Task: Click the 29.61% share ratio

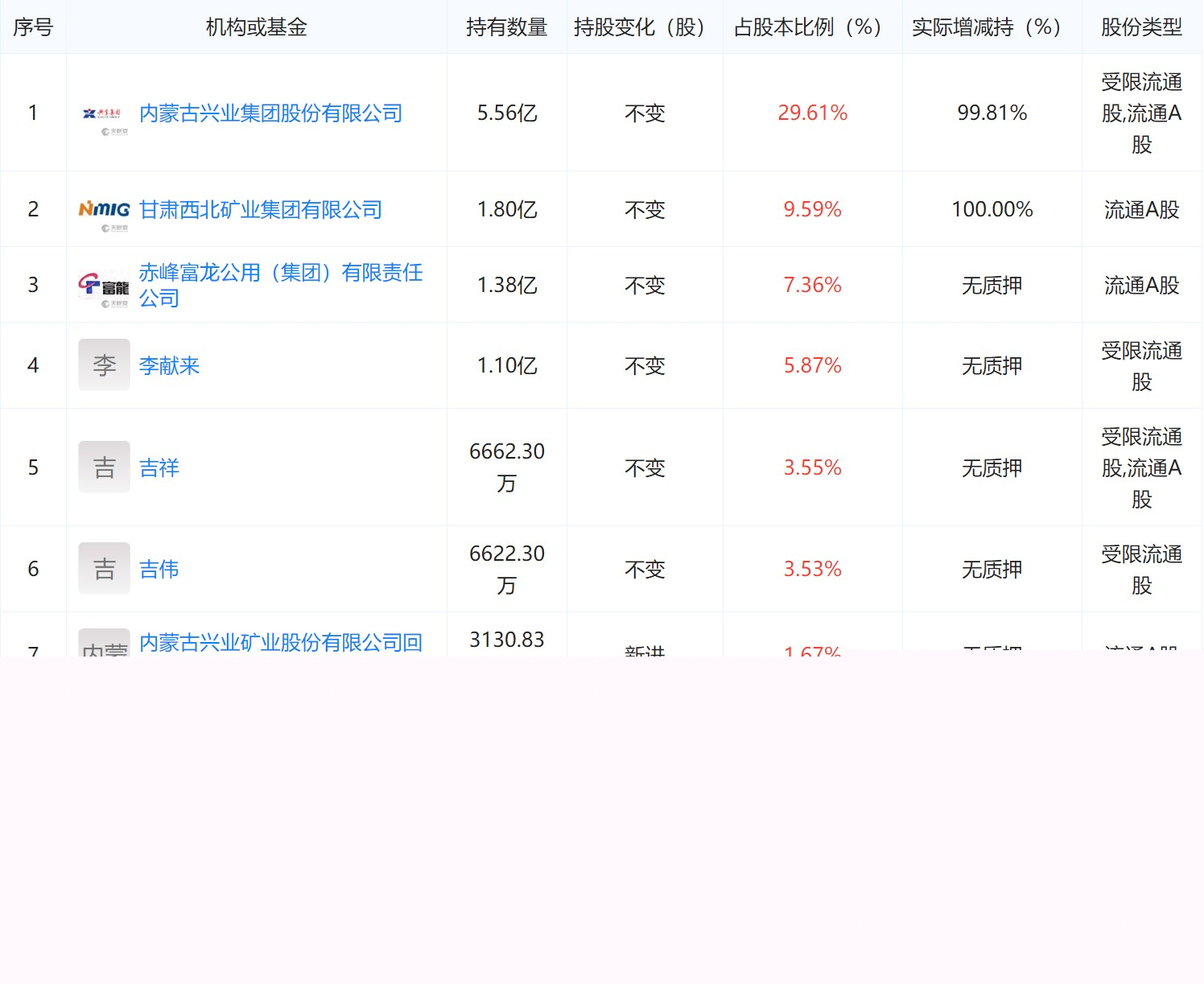Action: [x=813, y=113]
